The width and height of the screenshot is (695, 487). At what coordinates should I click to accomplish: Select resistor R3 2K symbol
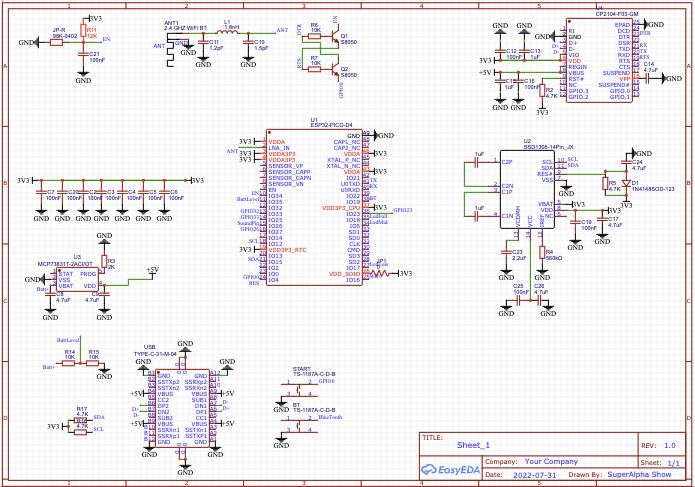pyautogui.click(x=104, y=261)
